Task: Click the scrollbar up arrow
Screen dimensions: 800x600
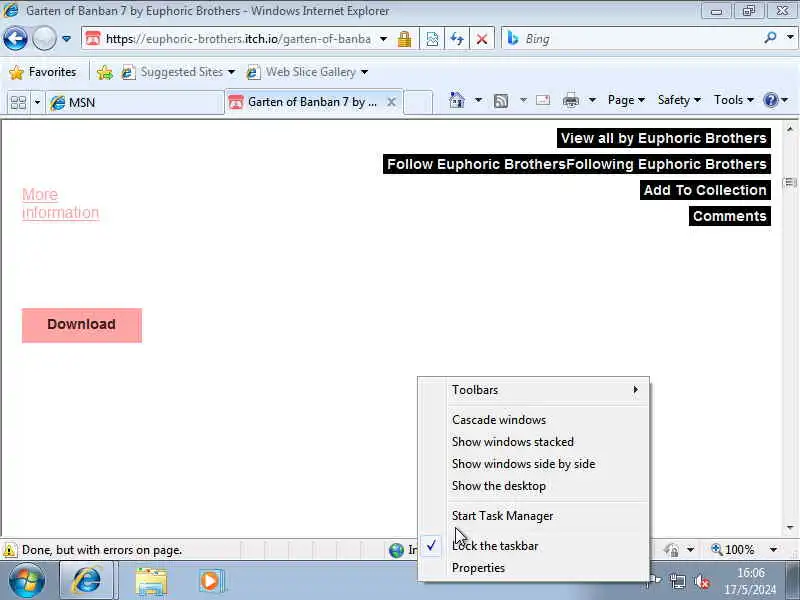Action: [790, 129]
